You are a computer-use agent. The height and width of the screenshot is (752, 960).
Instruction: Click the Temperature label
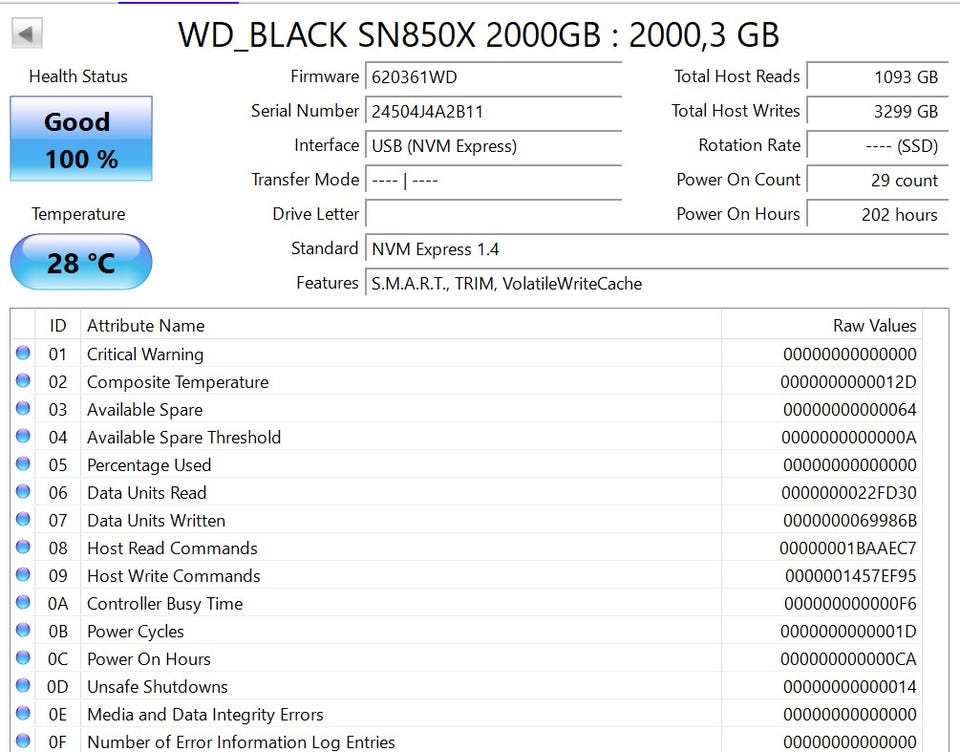pos(78,214)
